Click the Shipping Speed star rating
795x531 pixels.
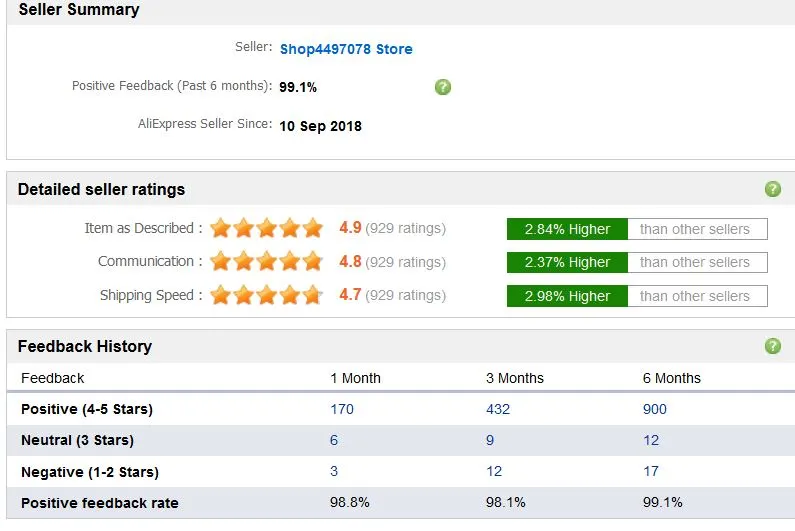click(267, 295)
